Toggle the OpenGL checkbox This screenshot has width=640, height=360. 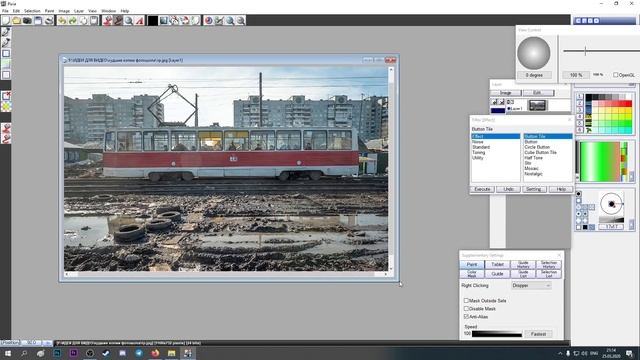pyautogui.click(x=616, y=75)
